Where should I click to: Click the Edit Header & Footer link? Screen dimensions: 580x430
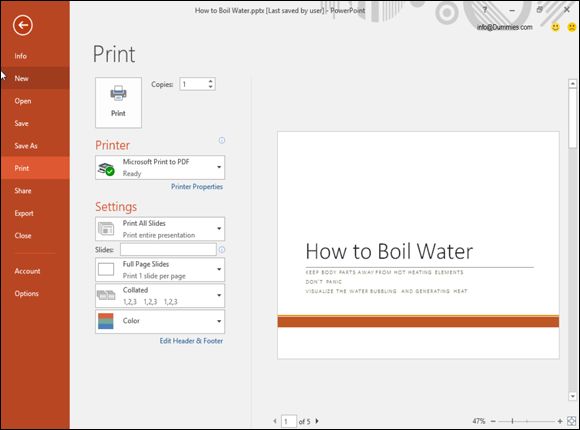191,341
